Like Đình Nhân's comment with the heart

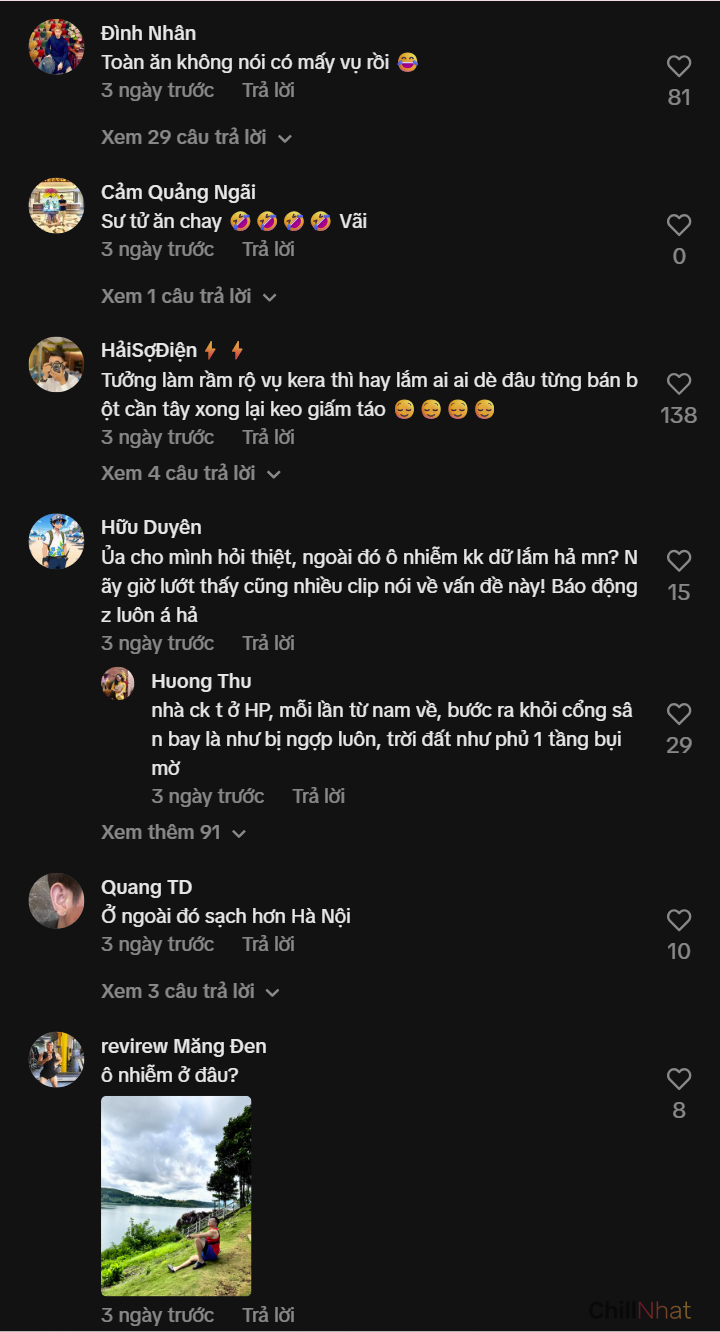tap(679, 67)
